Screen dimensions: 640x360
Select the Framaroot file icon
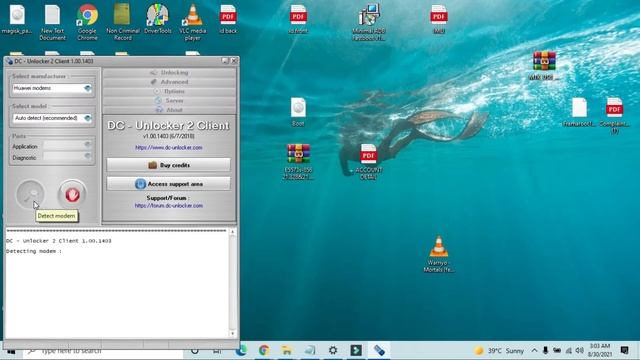tap(579, 112)
